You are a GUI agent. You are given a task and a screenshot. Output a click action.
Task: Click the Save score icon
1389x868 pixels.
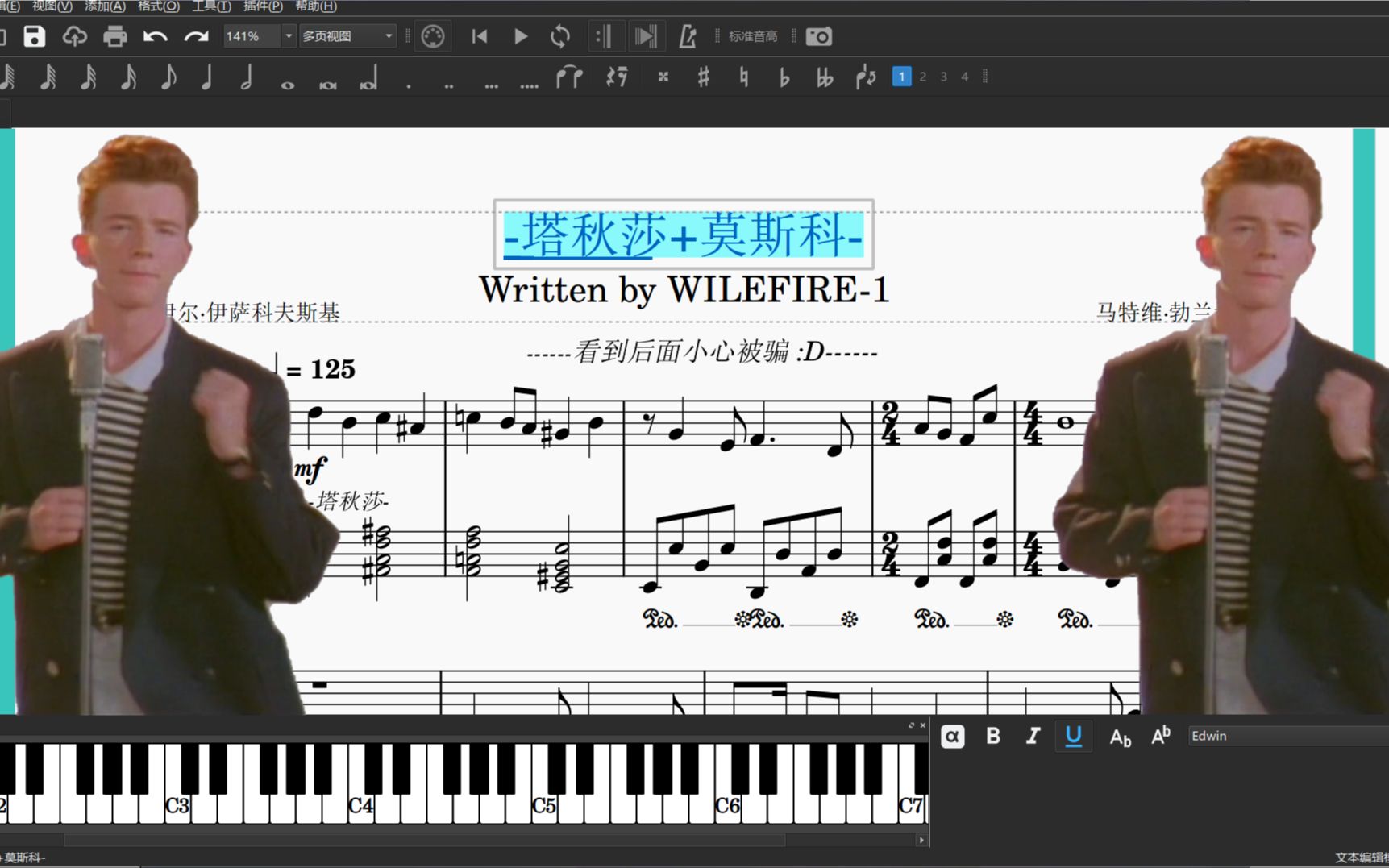[x=34, y=36]
